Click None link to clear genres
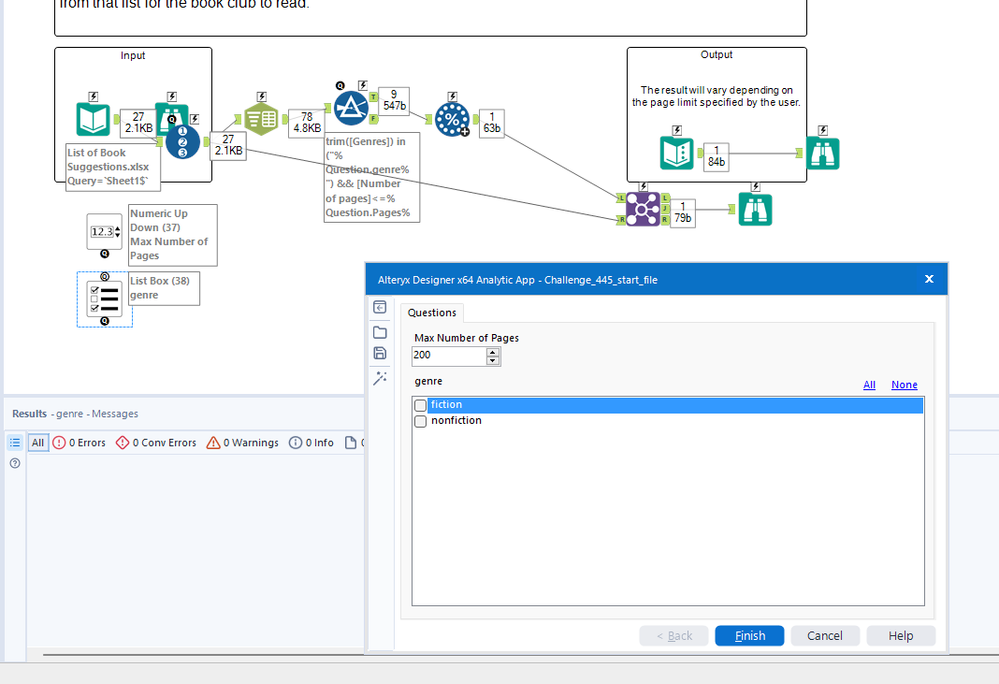The image size is (999, 684). click(904, 384)
